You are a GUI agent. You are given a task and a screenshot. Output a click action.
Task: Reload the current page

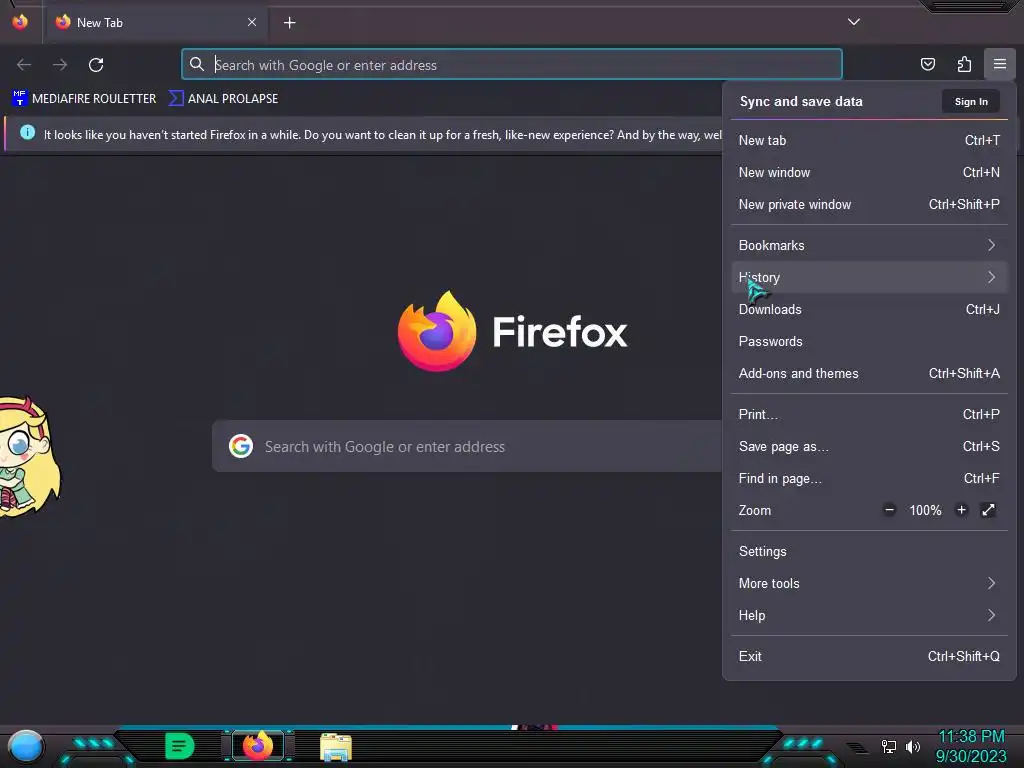coord(96,65)
